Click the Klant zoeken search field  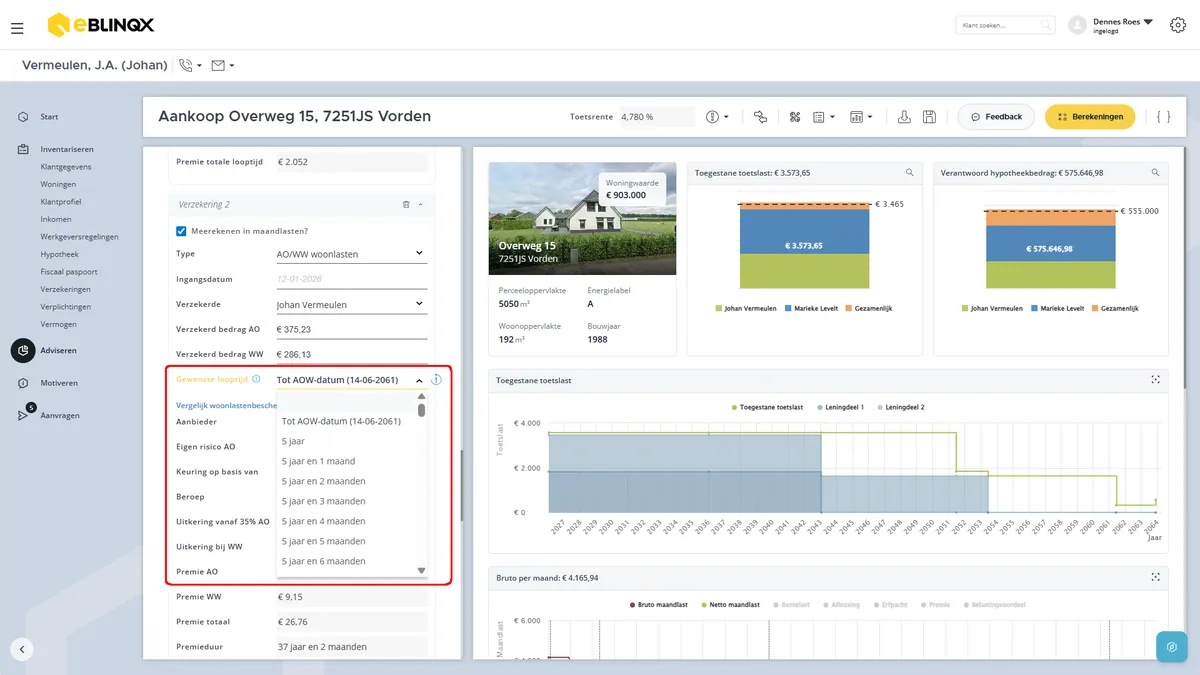(1005, 25)
